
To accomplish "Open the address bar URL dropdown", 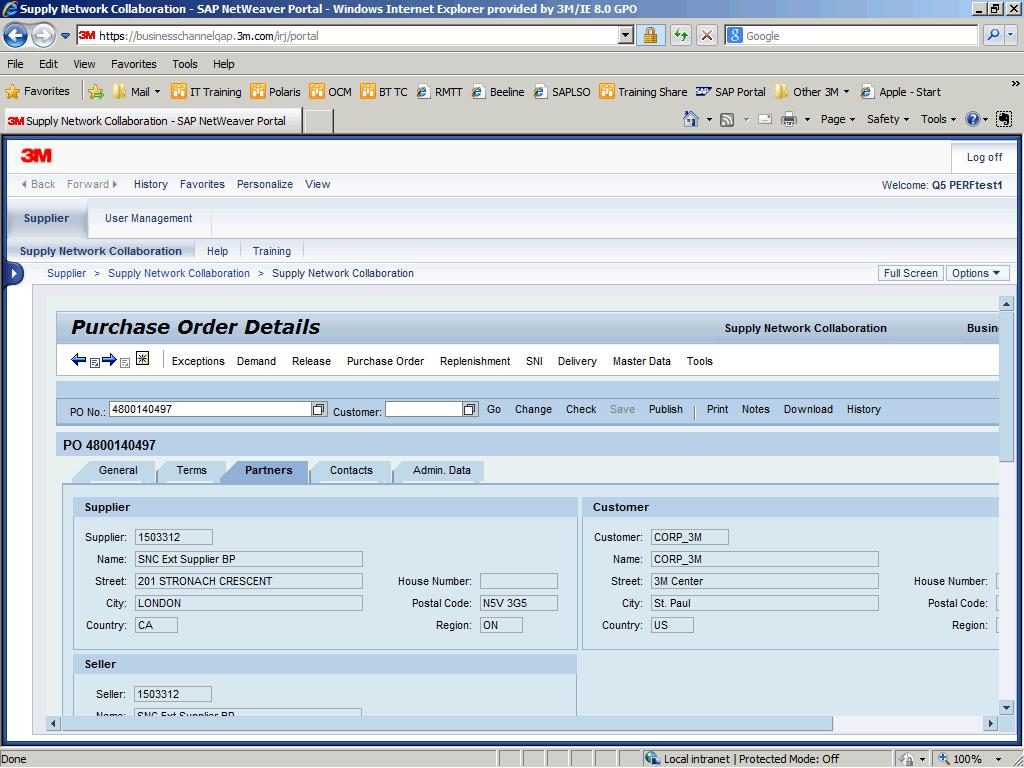I will (x=626, y=35).
